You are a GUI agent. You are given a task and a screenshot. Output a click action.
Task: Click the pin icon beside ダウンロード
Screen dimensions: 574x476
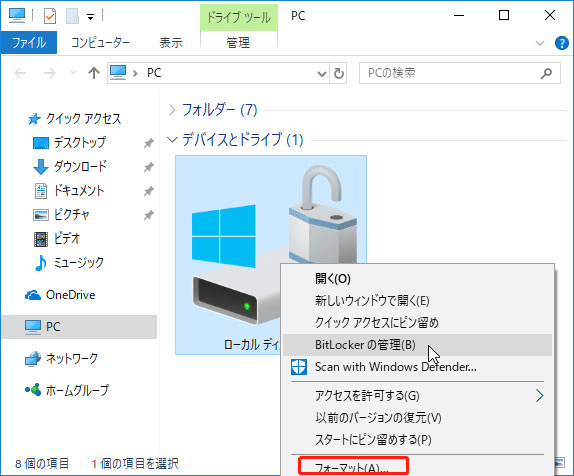click(x=148, y=167)
